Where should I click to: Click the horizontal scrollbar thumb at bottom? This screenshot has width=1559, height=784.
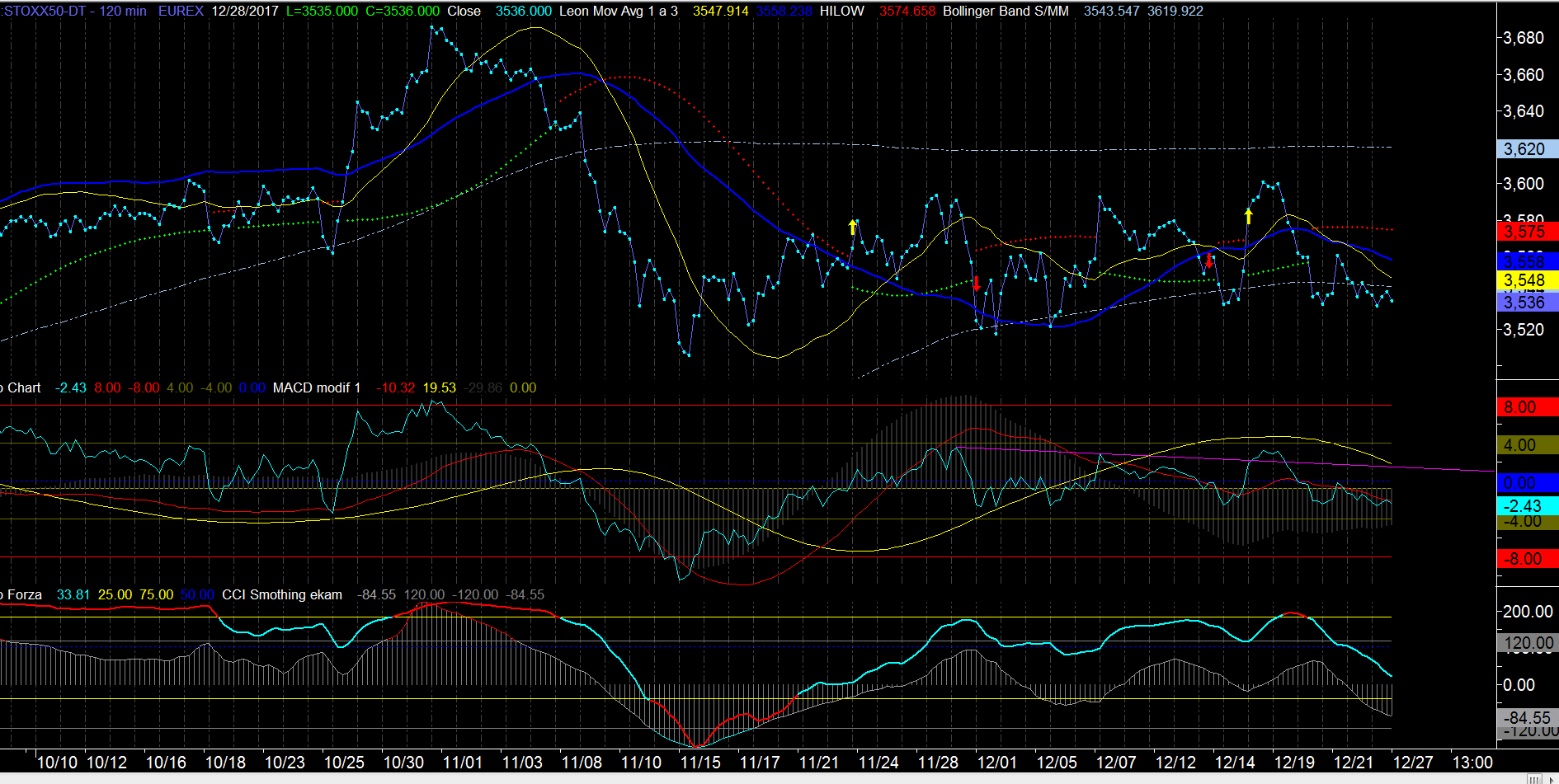click(1533, 778)
